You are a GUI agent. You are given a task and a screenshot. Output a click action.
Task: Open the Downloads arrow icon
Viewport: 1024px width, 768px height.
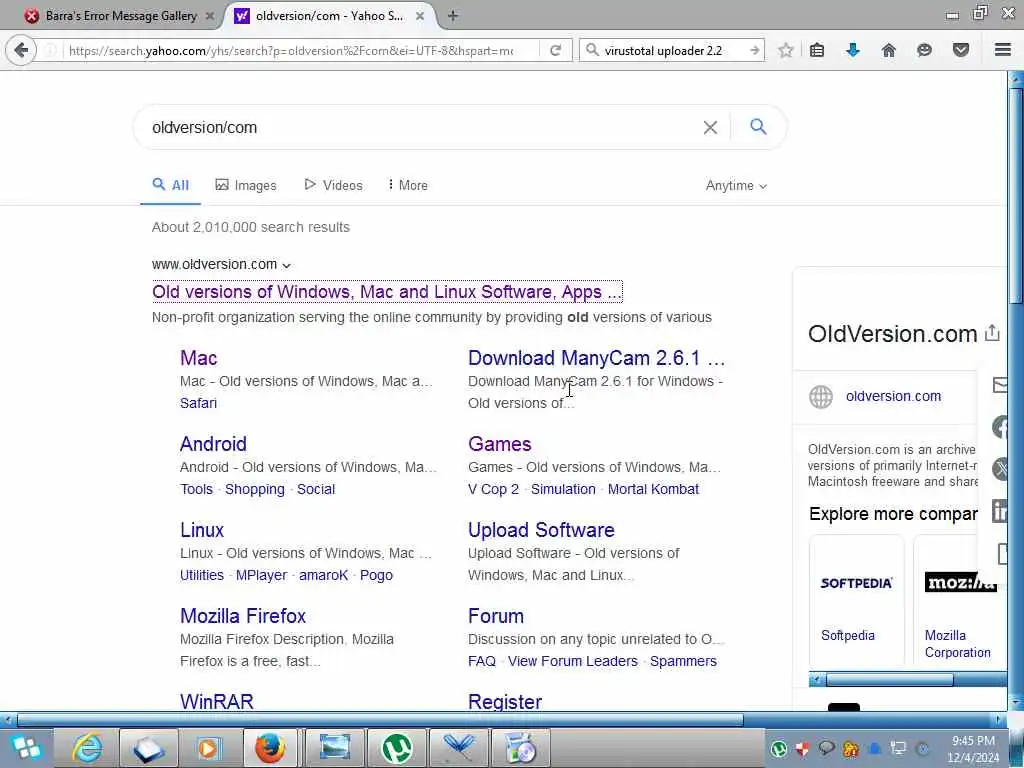click(853, 50)
